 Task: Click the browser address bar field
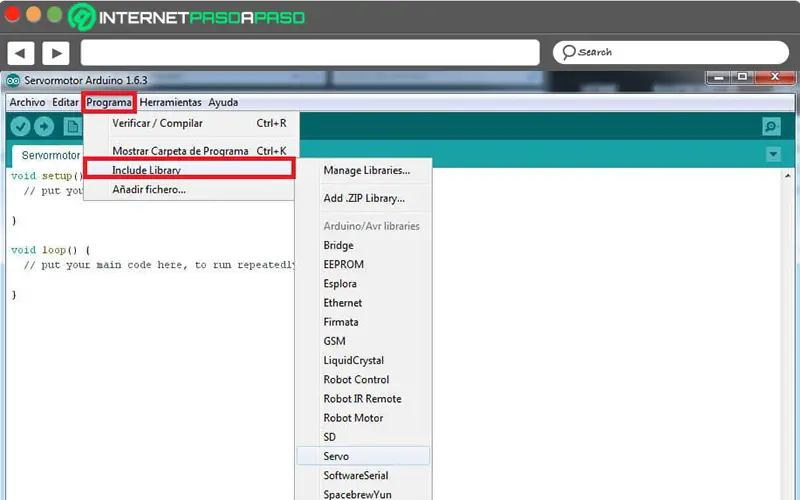point(310,53)
